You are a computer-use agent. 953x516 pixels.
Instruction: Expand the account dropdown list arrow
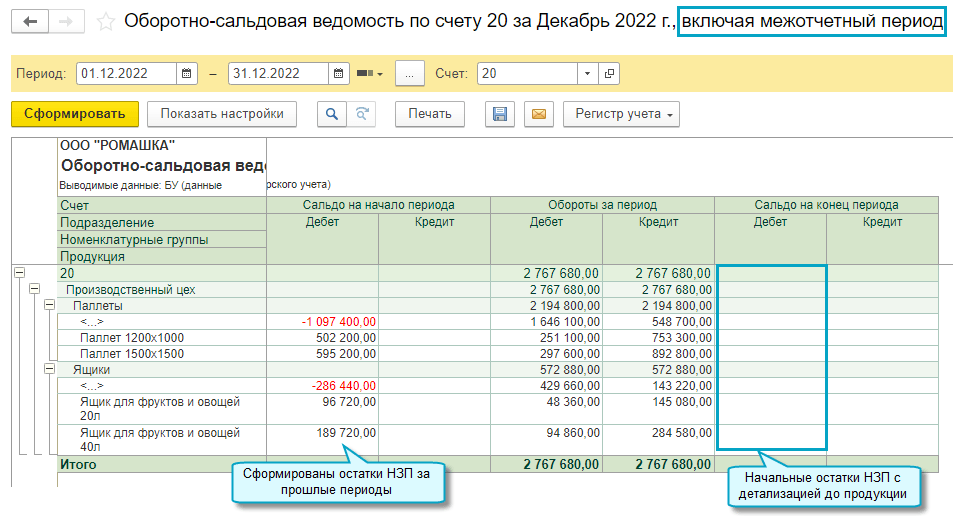[x=587, y=74]
